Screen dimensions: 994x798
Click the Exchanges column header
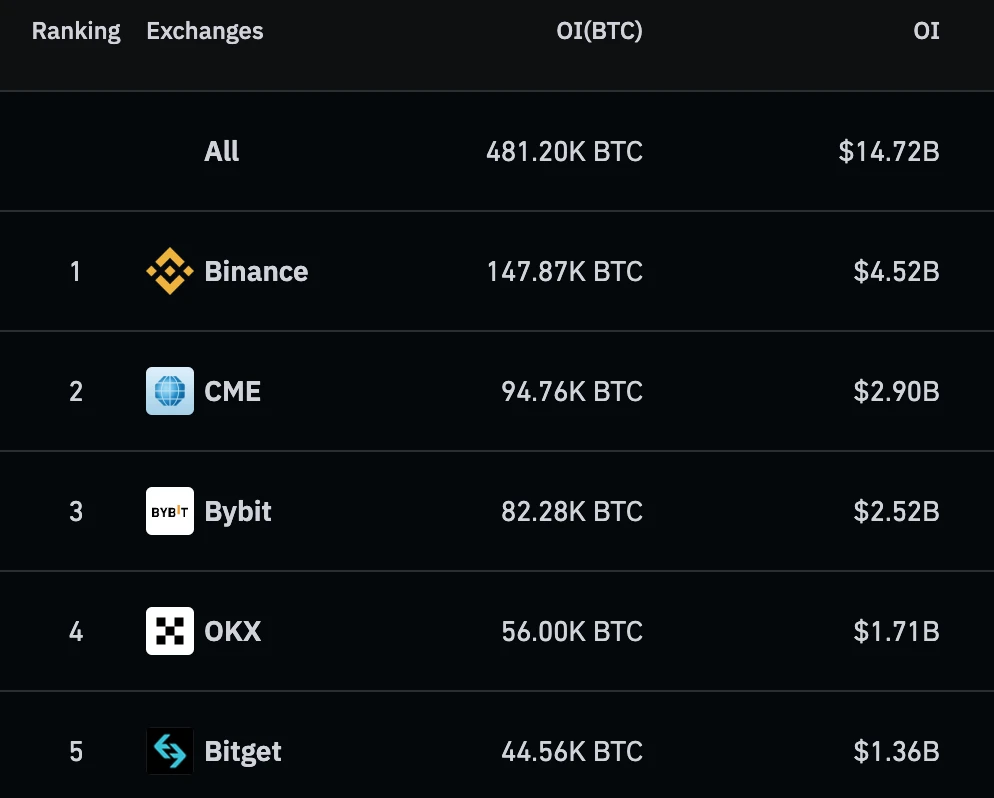[205, 31]
